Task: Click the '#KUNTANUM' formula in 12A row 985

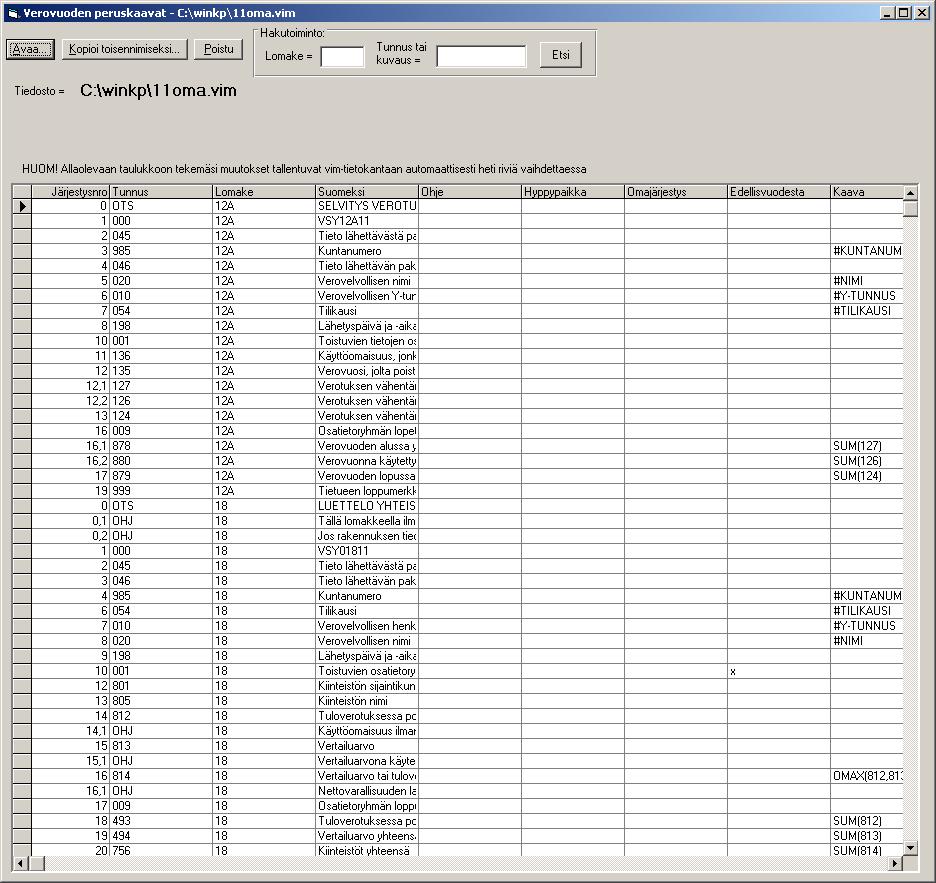Action: pos(866,251)
